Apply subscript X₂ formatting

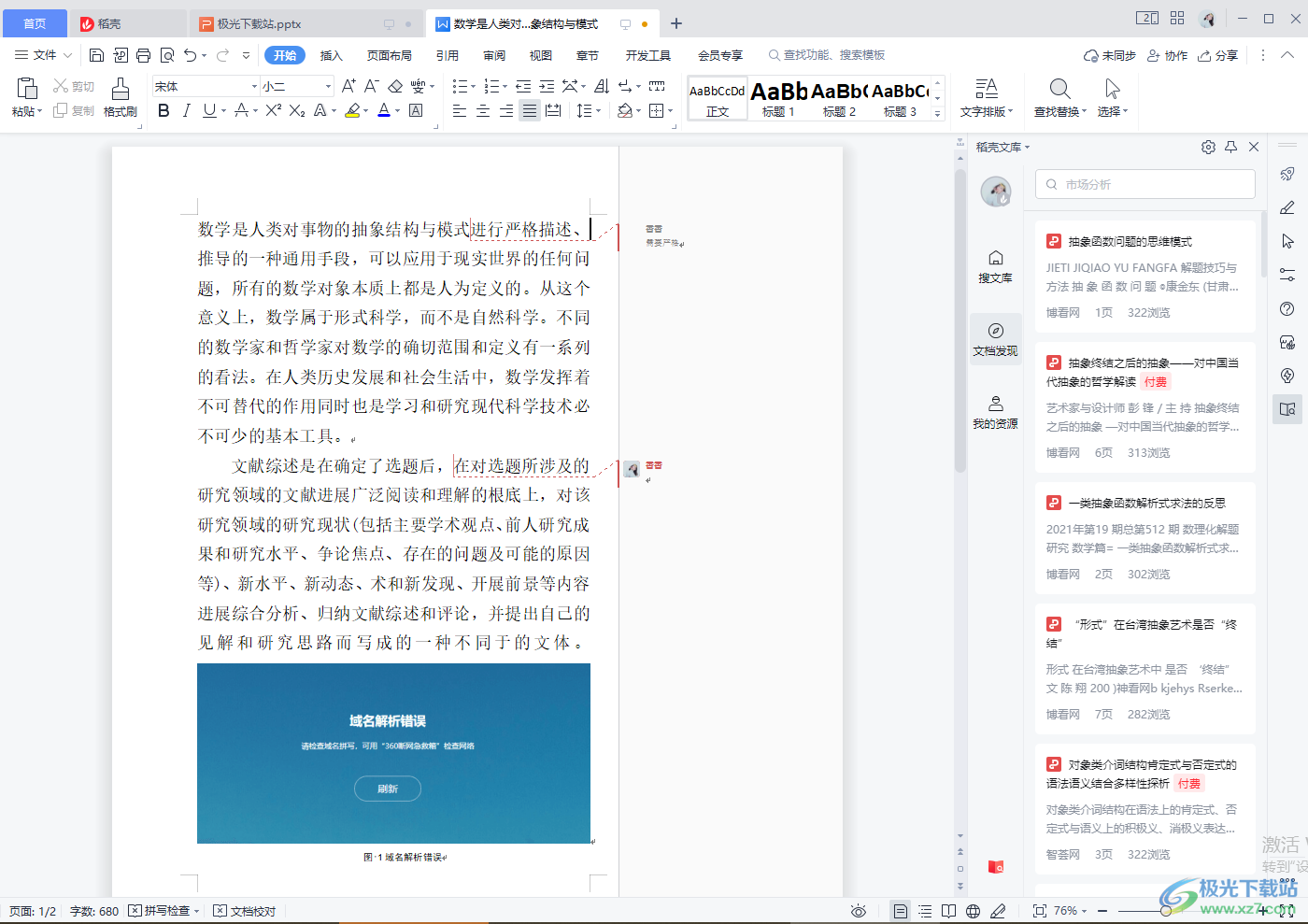click(x=297, y=110)
